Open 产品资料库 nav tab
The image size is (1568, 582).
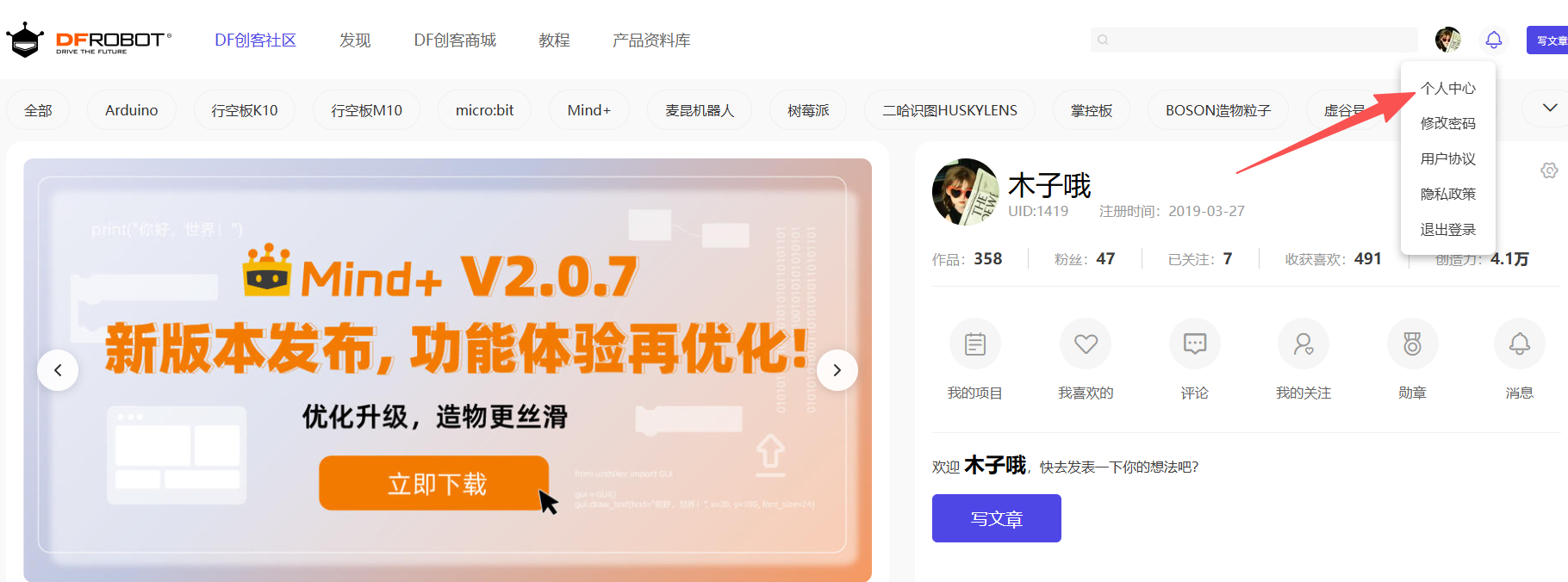[x=651, y=40]
